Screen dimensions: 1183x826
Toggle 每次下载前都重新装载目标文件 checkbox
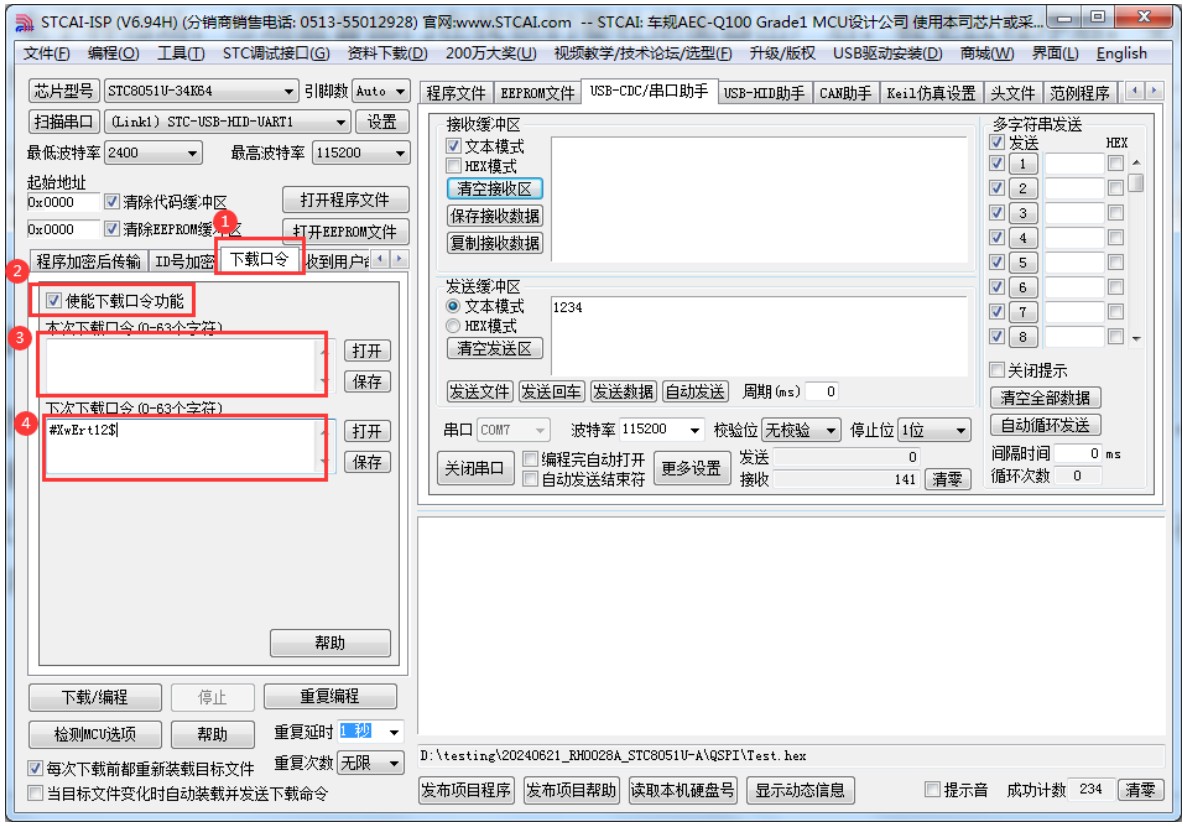pyautogui.click(x=35, y=768)
